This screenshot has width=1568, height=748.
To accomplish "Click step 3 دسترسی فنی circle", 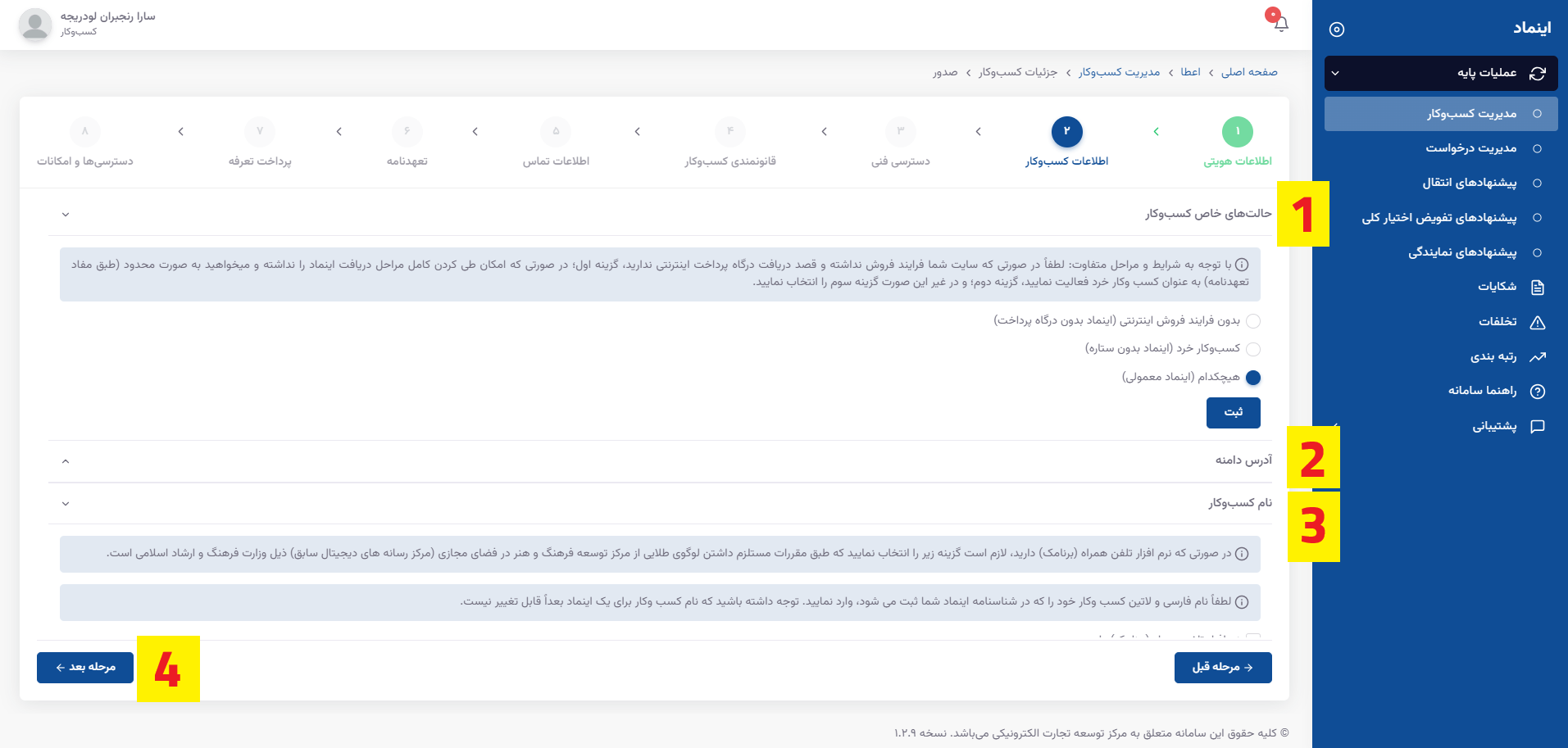I will coord(900,131).
